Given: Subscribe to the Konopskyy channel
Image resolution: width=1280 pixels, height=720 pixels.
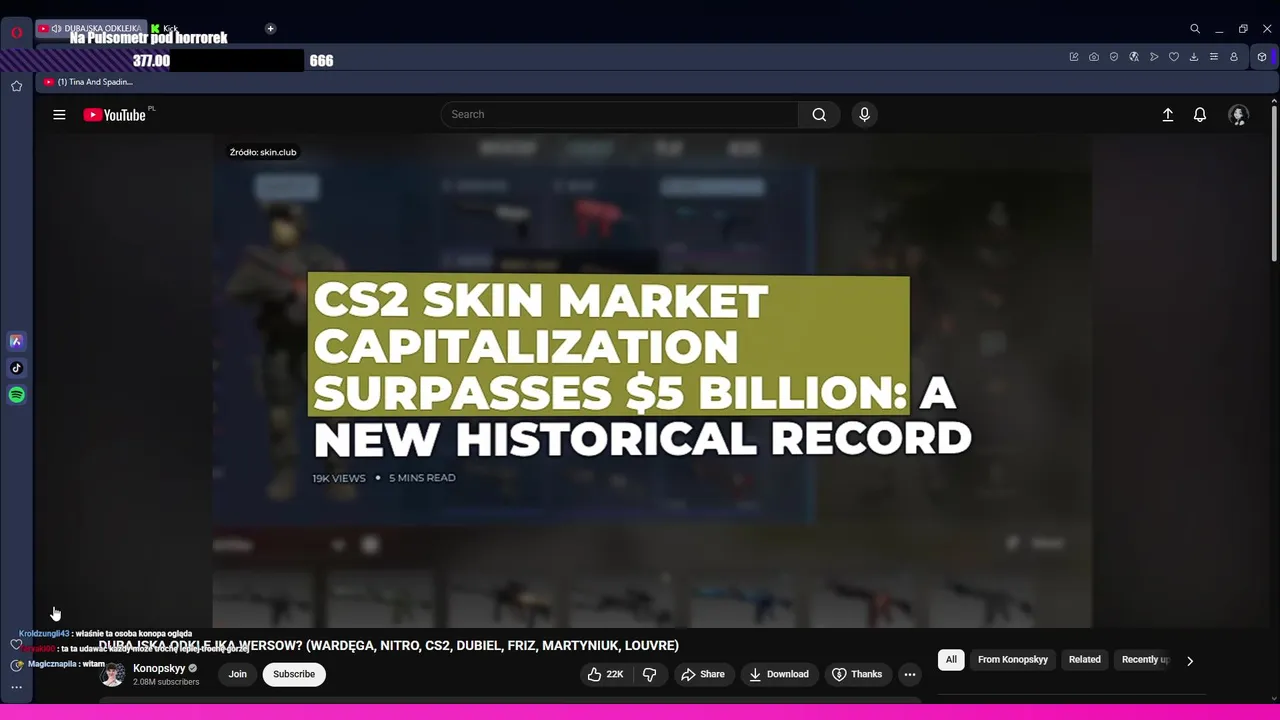Looking at the screenshot, I should coord(294,674).
